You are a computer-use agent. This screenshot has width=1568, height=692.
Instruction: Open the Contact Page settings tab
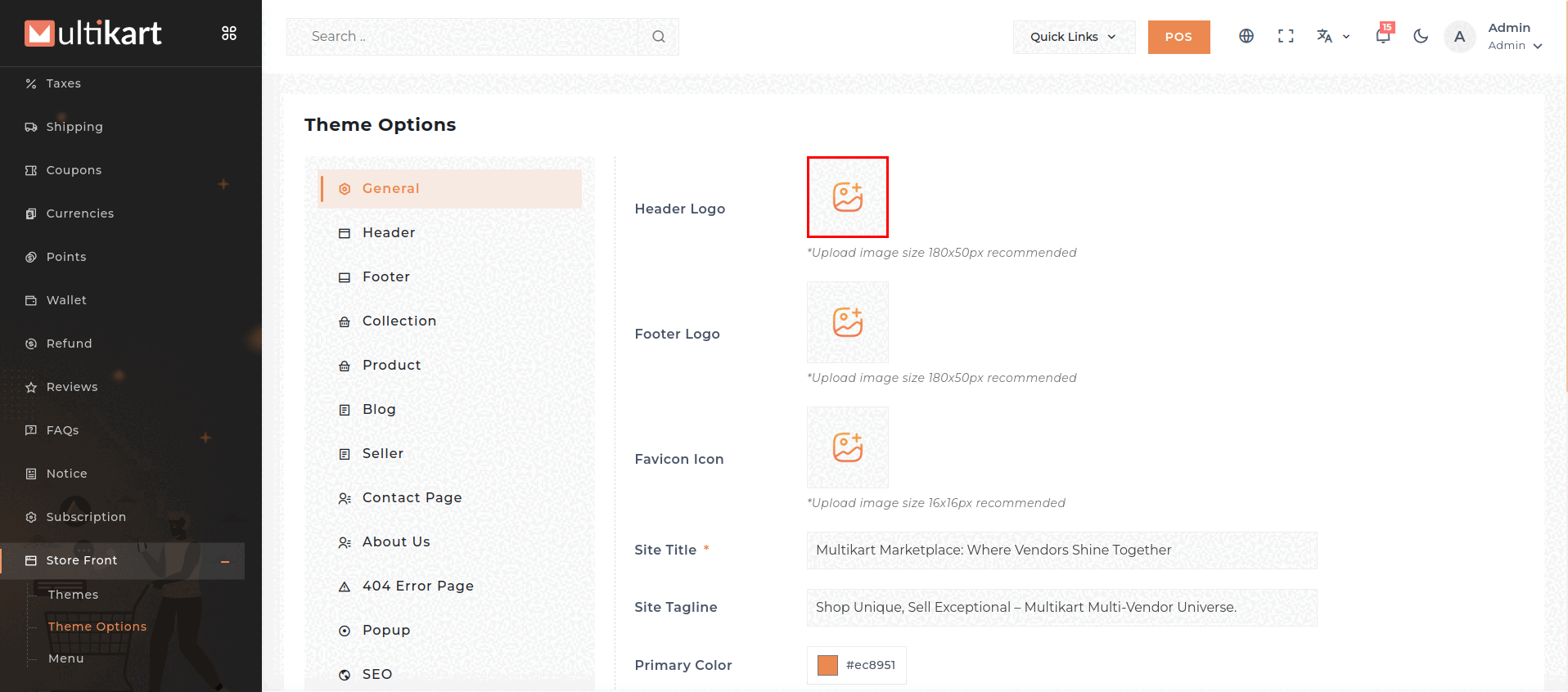pos(412,498)
